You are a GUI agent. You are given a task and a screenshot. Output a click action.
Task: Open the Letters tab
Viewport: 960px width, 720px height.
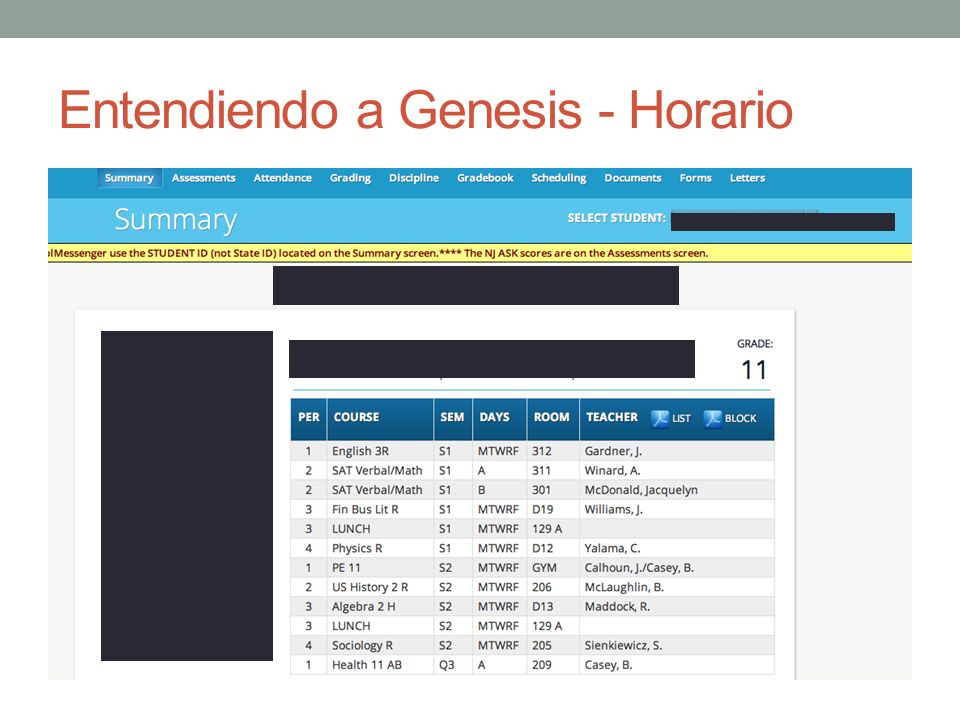(x=747, y=178)
